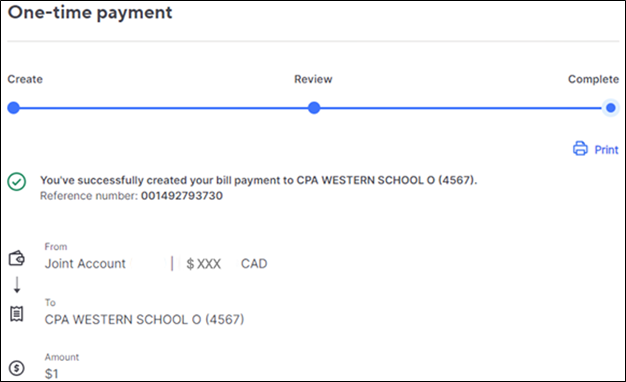
Task: Click the Create step label
Action: [x=25, y=79]
